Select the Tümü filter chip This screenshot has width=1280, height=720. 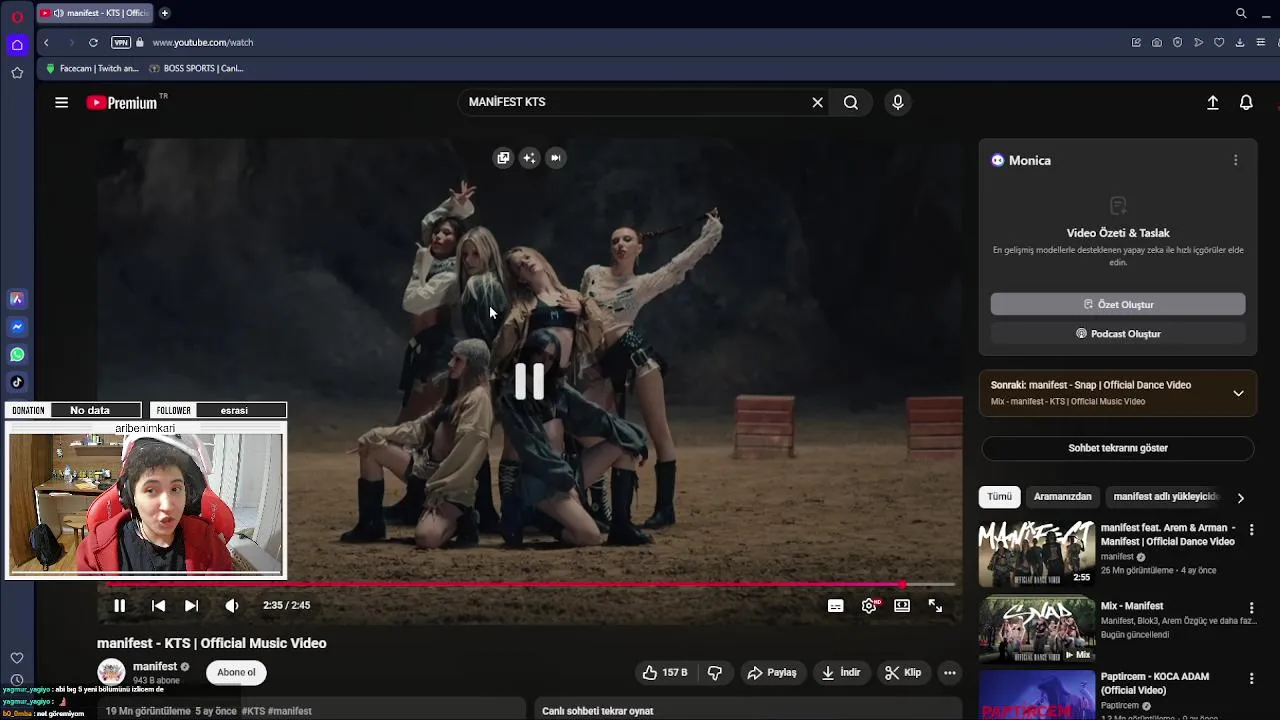pos(1000,497)
